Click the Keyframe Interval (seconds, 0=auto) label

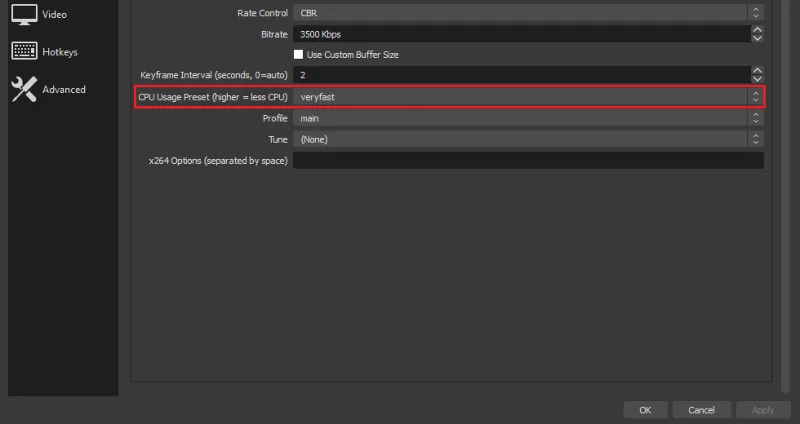click(x=214, y=75)
